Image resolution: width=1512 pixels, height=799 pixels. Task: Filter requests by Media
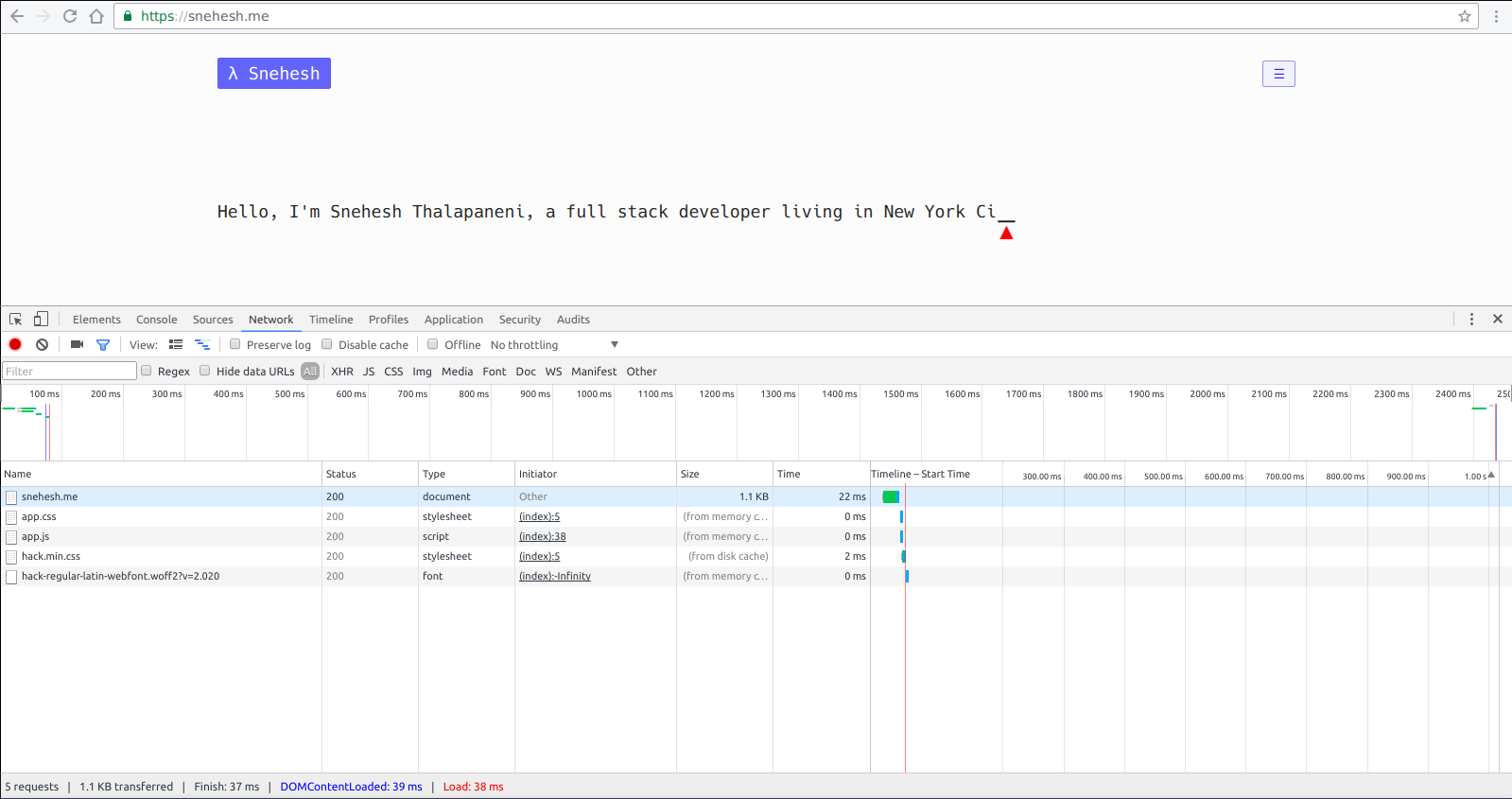tap(457, 372)
